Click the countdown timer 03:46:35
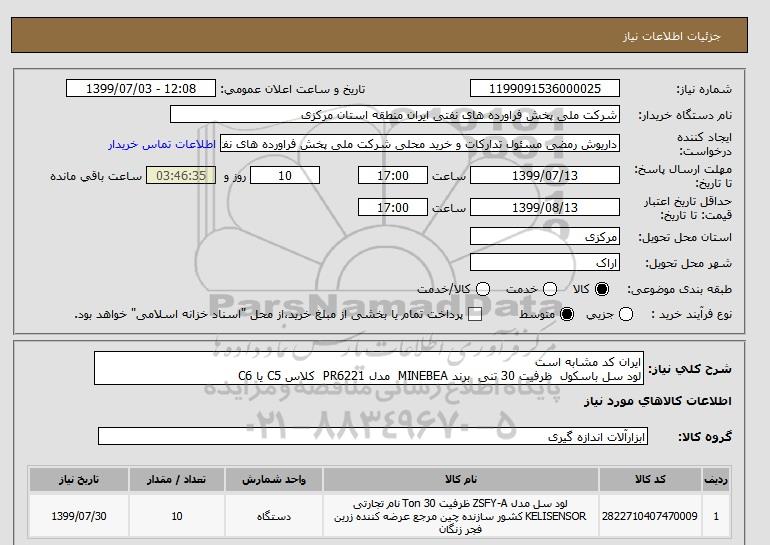Image resolution: width=770 pixels, height=545 pixels. 181,175
